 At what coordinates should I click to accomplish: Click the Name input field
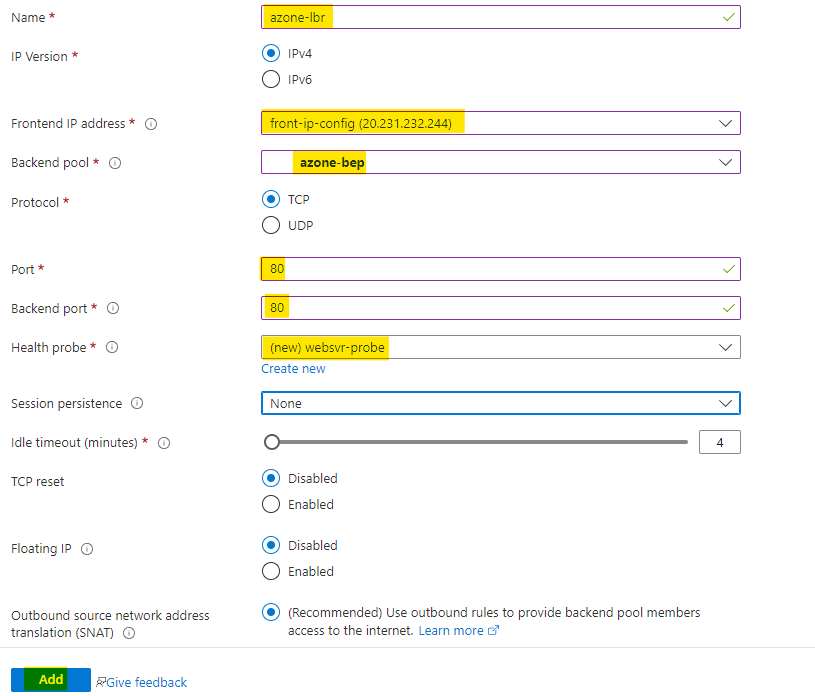(500, 17)
